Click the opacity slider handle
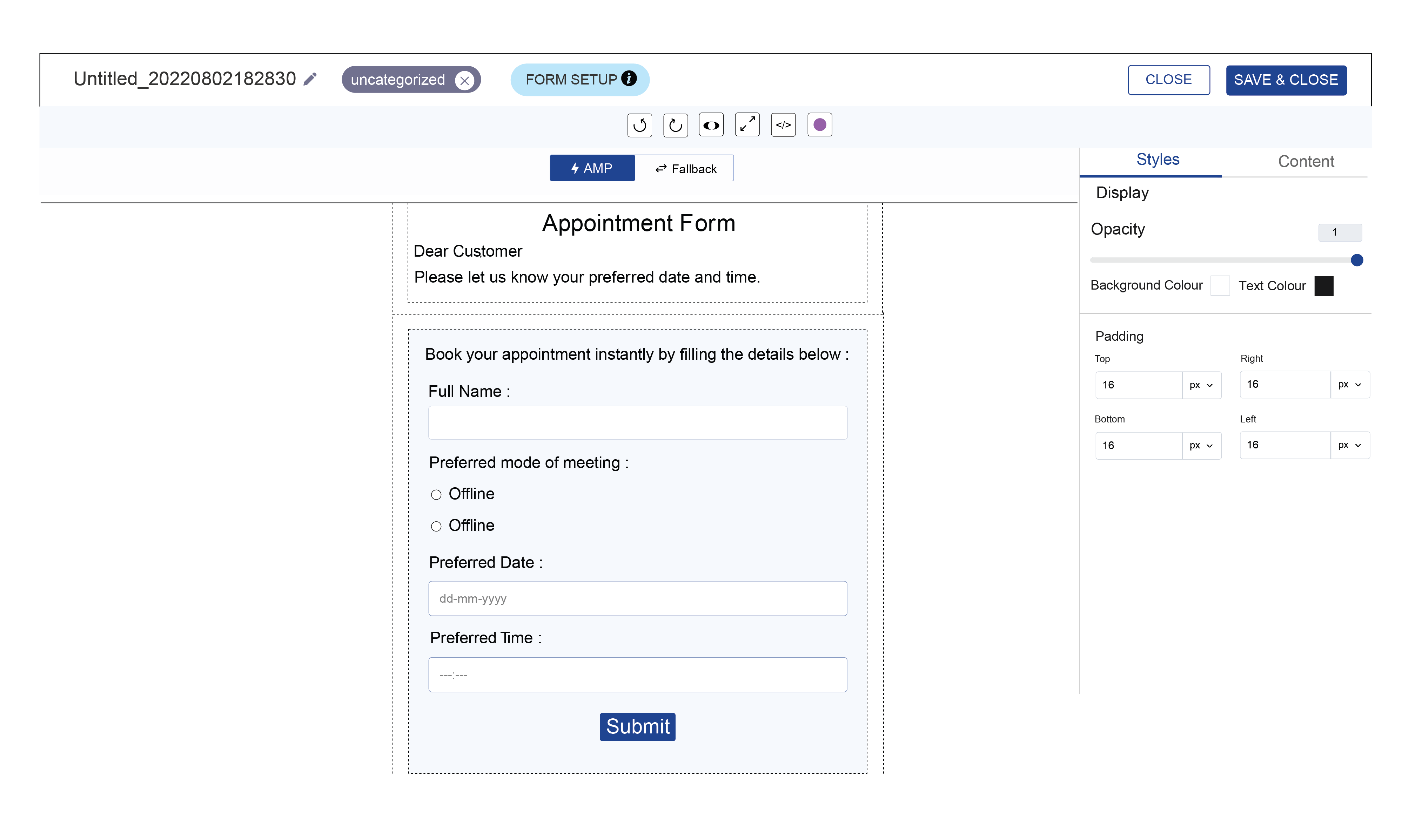The image size is (1402, 840). click(1357, 260)
